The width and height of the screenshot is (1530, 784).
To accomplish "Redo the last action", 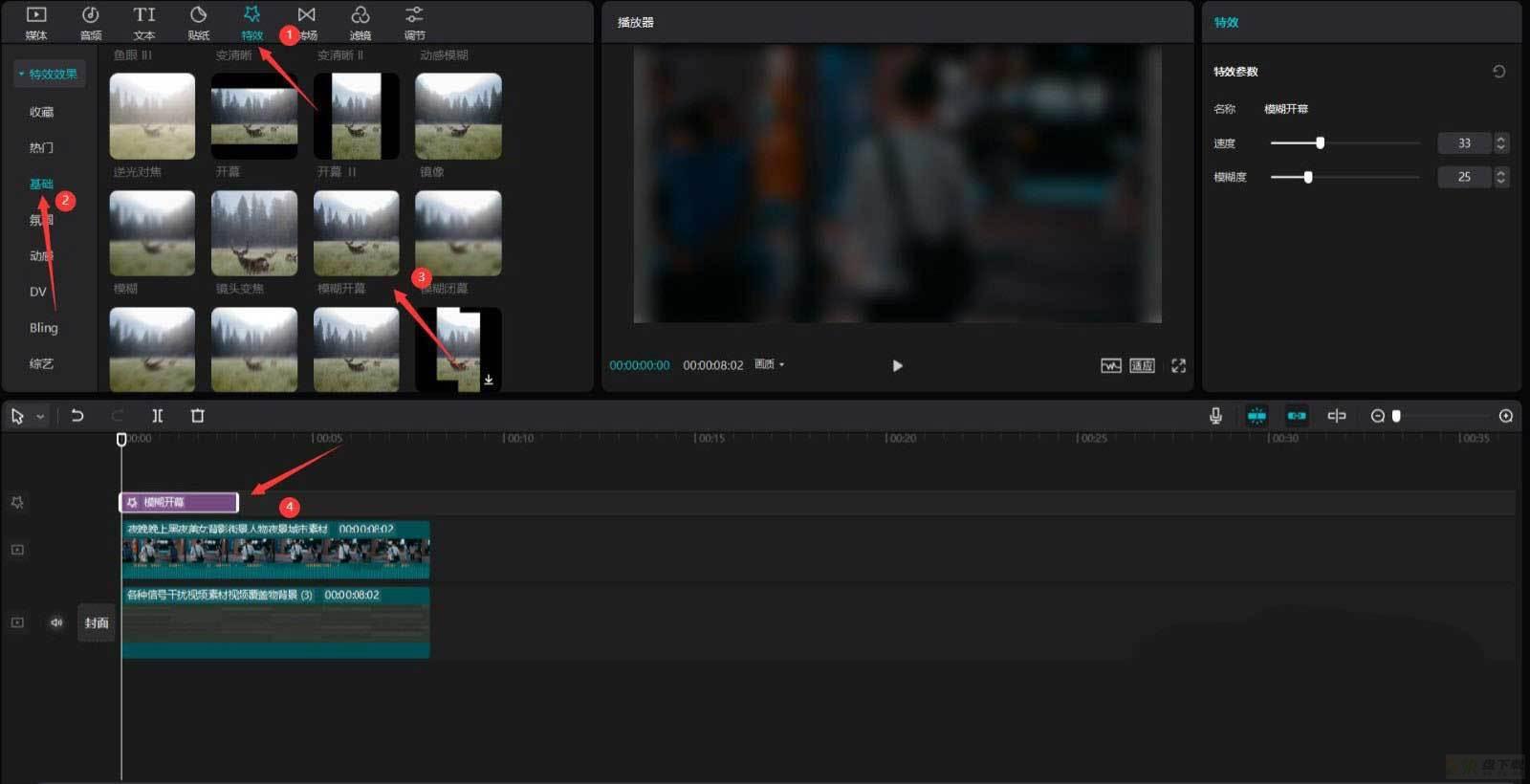I will coord(118,416).
